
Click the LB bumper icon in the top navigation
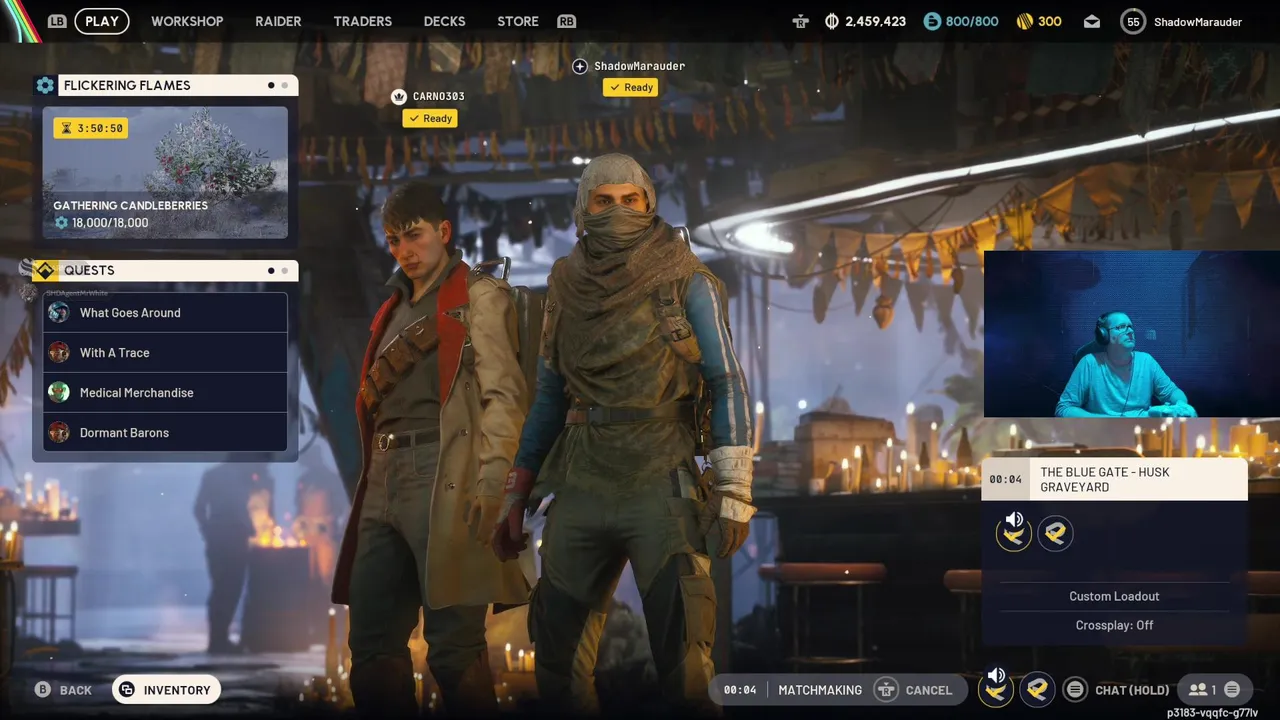click(57, 21)
